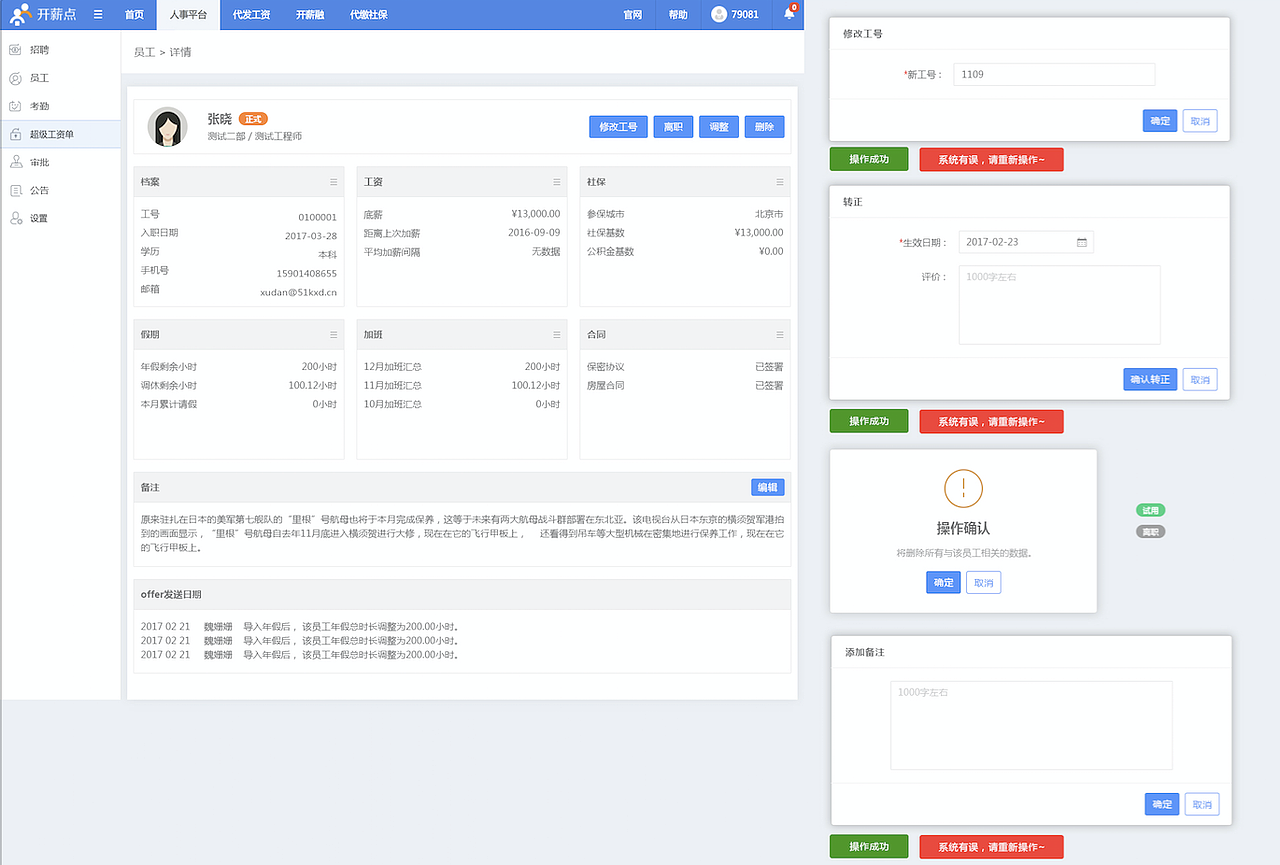Screen dimensions: 1280x865
Task: Click the 保密协议 status 已签署
Action: click(x=769, y=367)
